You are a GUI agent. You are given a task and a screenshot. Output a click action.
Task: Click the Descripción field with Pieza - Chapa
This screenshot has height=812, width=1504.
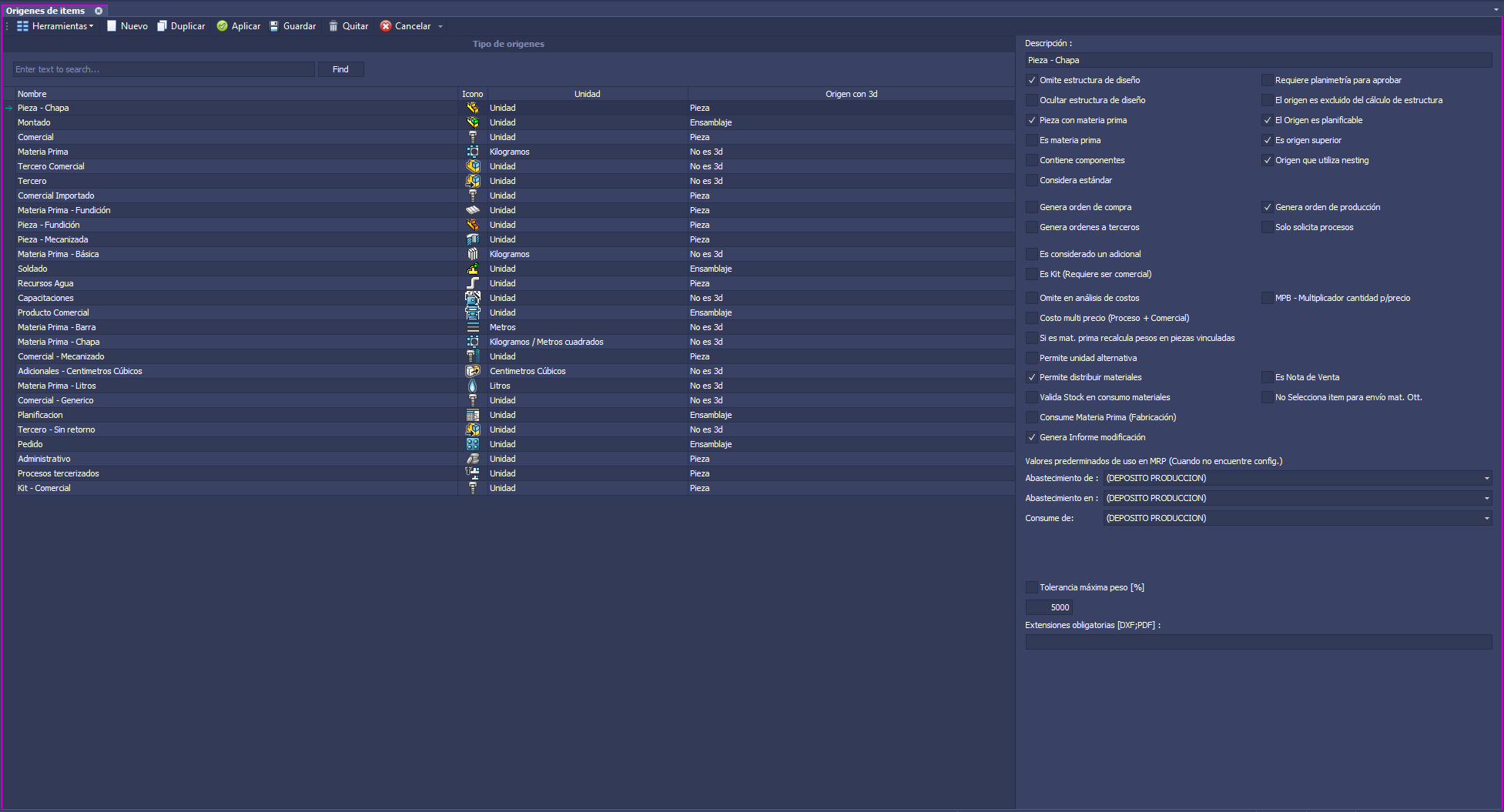(x=1258, y=60)
